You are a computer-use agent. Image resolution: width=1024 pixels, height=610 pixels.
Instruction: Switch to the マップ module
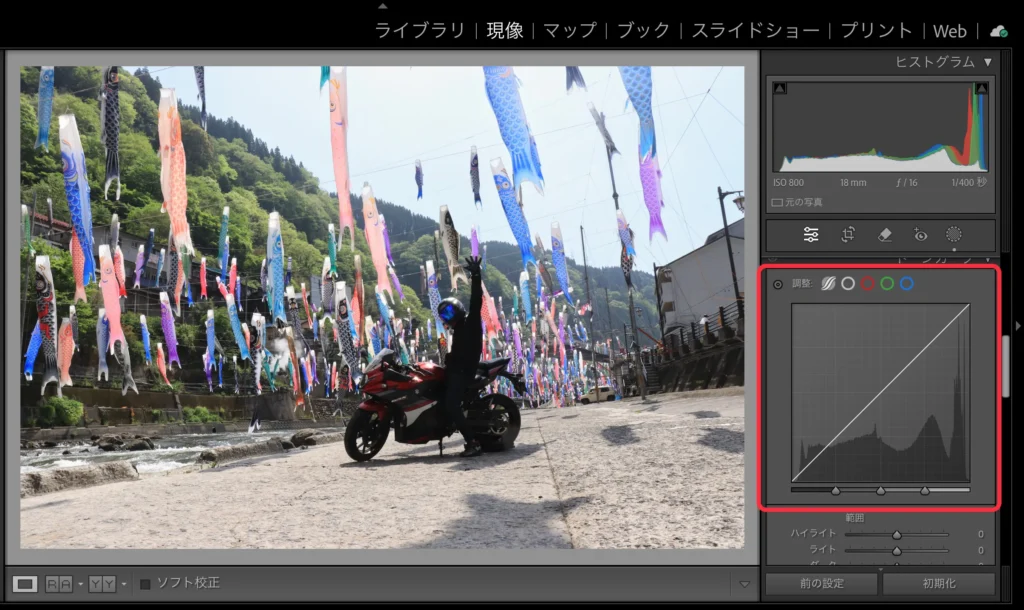point(569,31)
